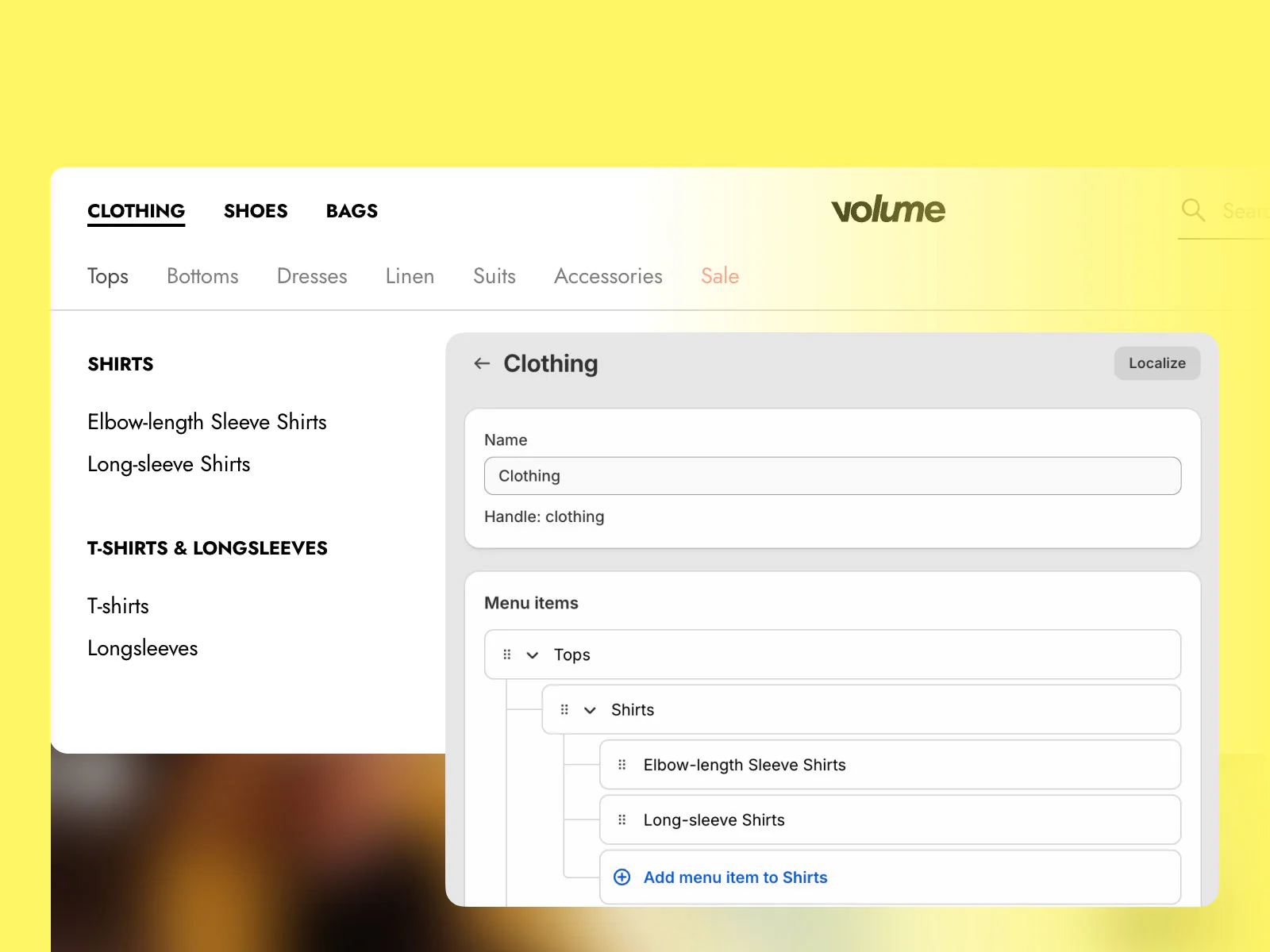The height and width of the screenshot is (952, 1270).
Task: Grab the drag handle on Shirts row
Action: [564, 709]
